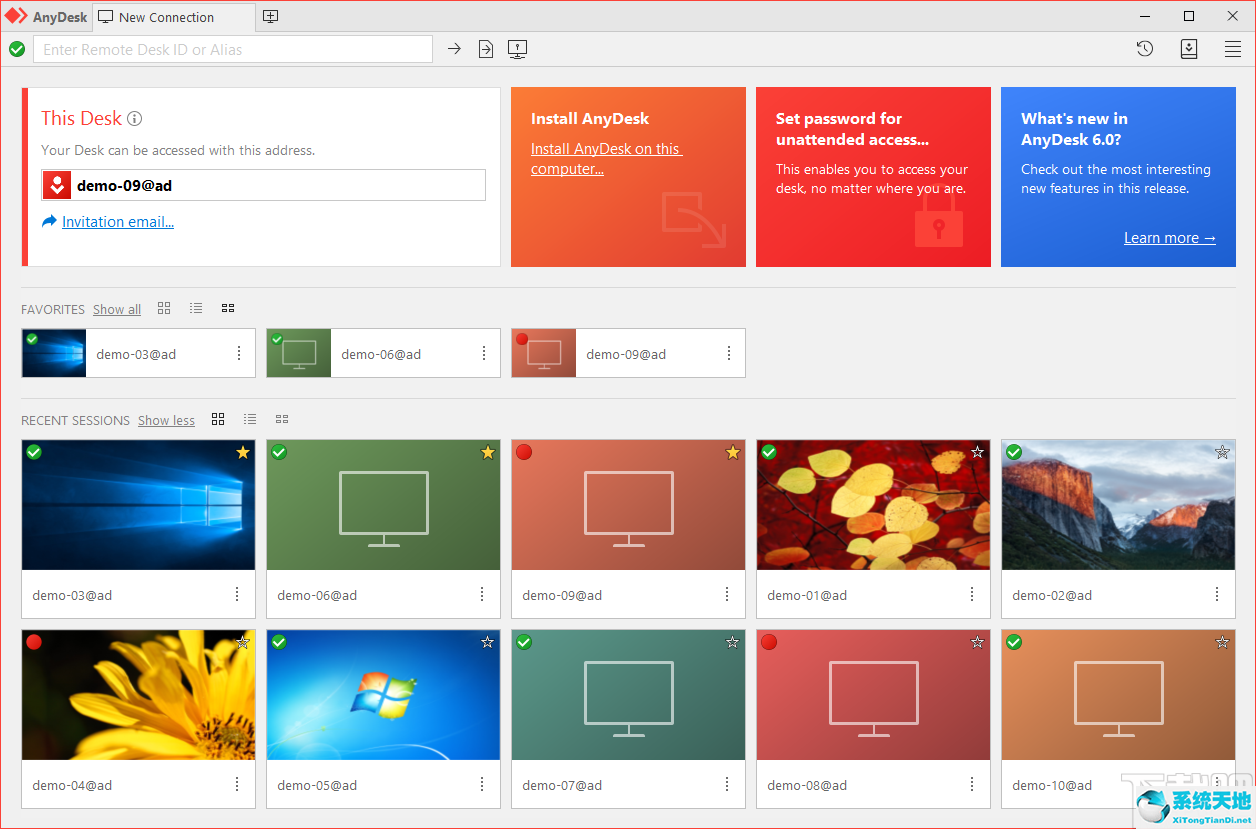This screenshot has height=829, width=1256.
Task: Click the connect arrow icon beside address field
Action: [454, 49]
